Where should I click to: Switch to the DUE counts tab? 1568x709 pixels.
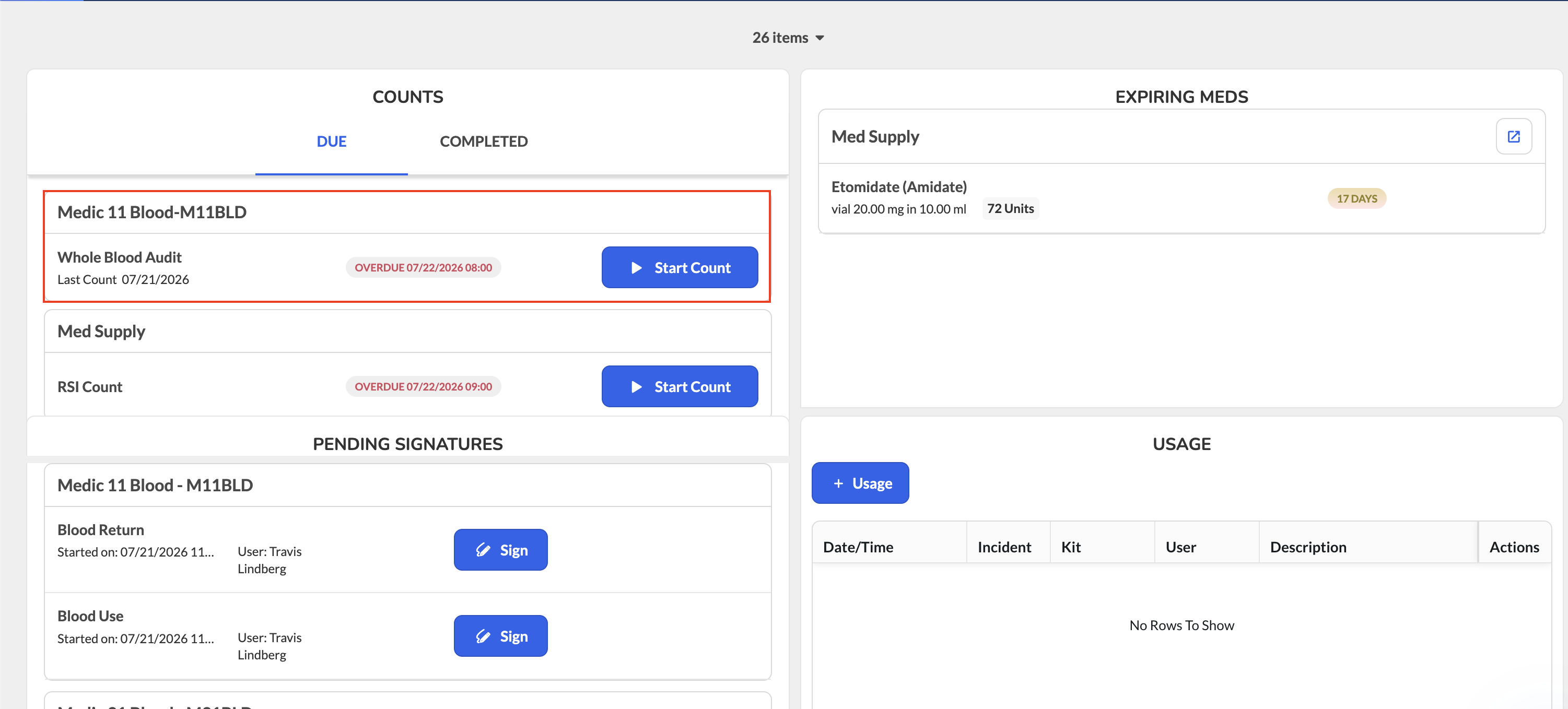click(331, 141)
